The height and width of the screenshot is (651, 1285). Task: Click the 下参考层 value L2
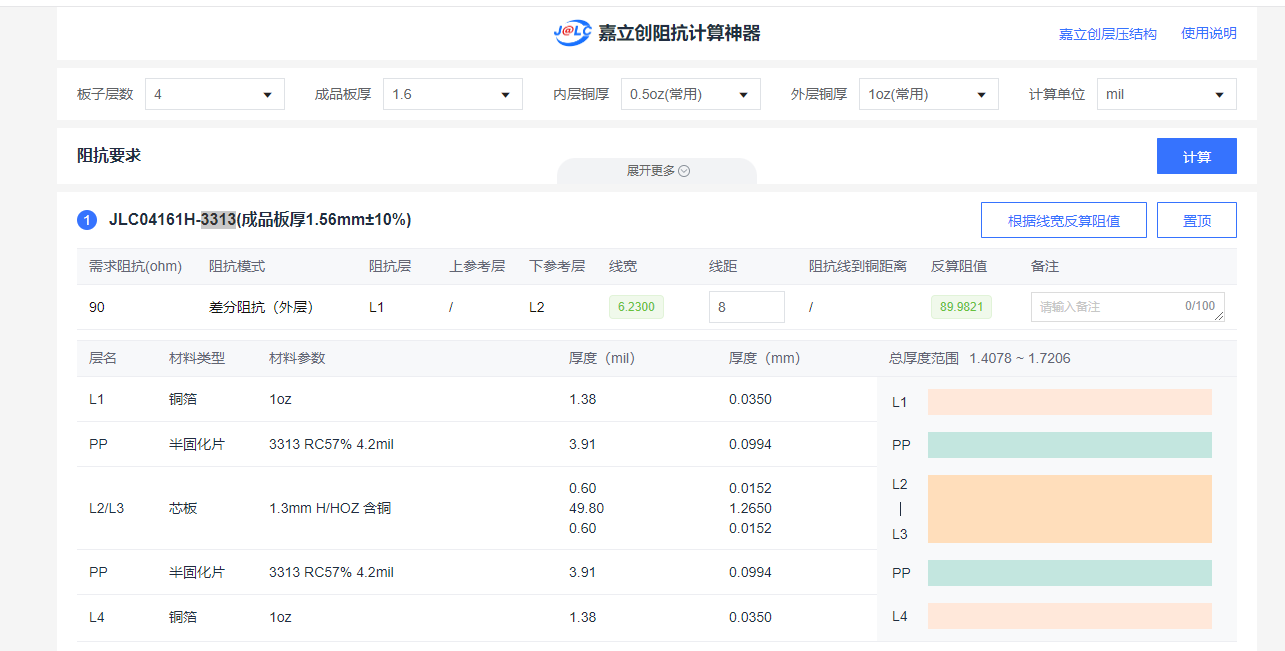[537, 307]
